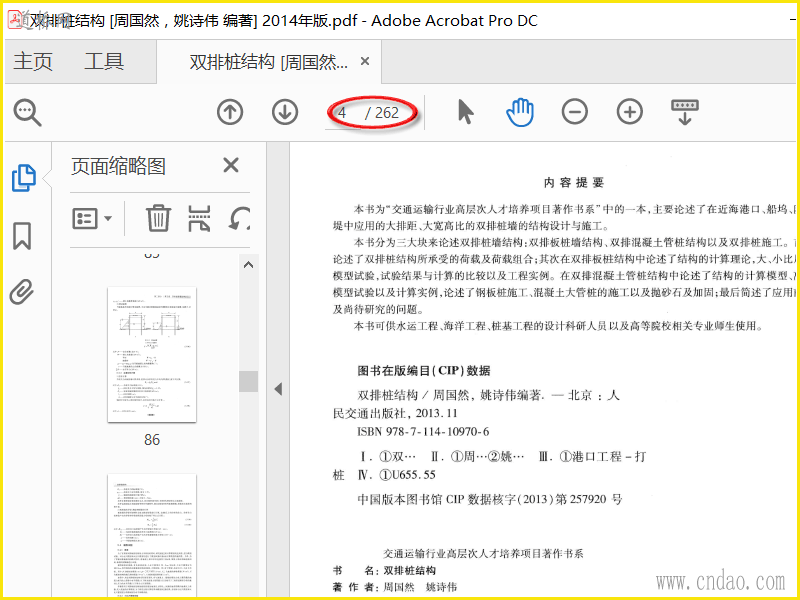The image size is (800, 600).
Task: Open the bookmarks pane
Action: 22,236
